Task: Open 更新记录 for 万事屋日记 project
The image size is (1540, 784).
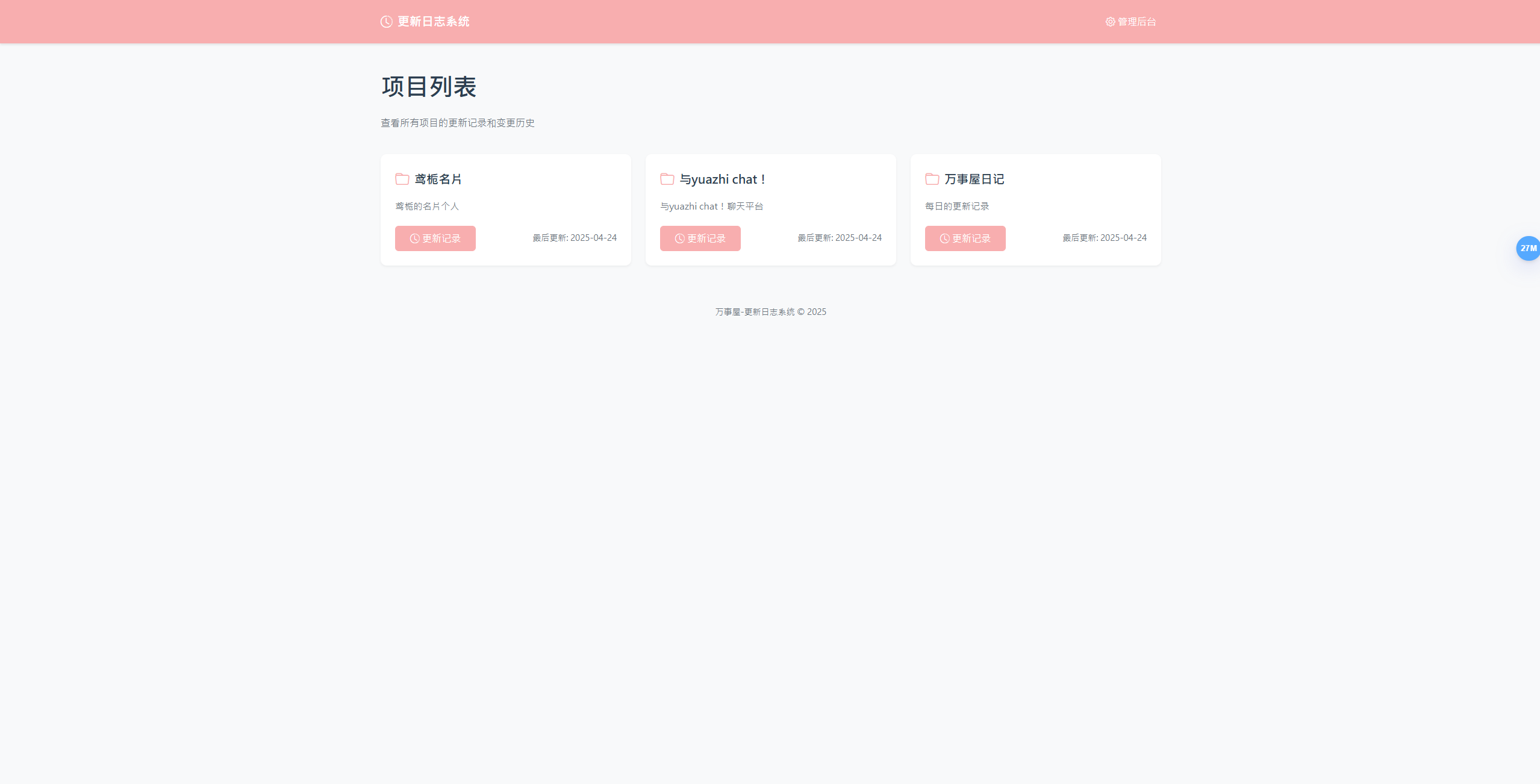Action: (965, 238)
